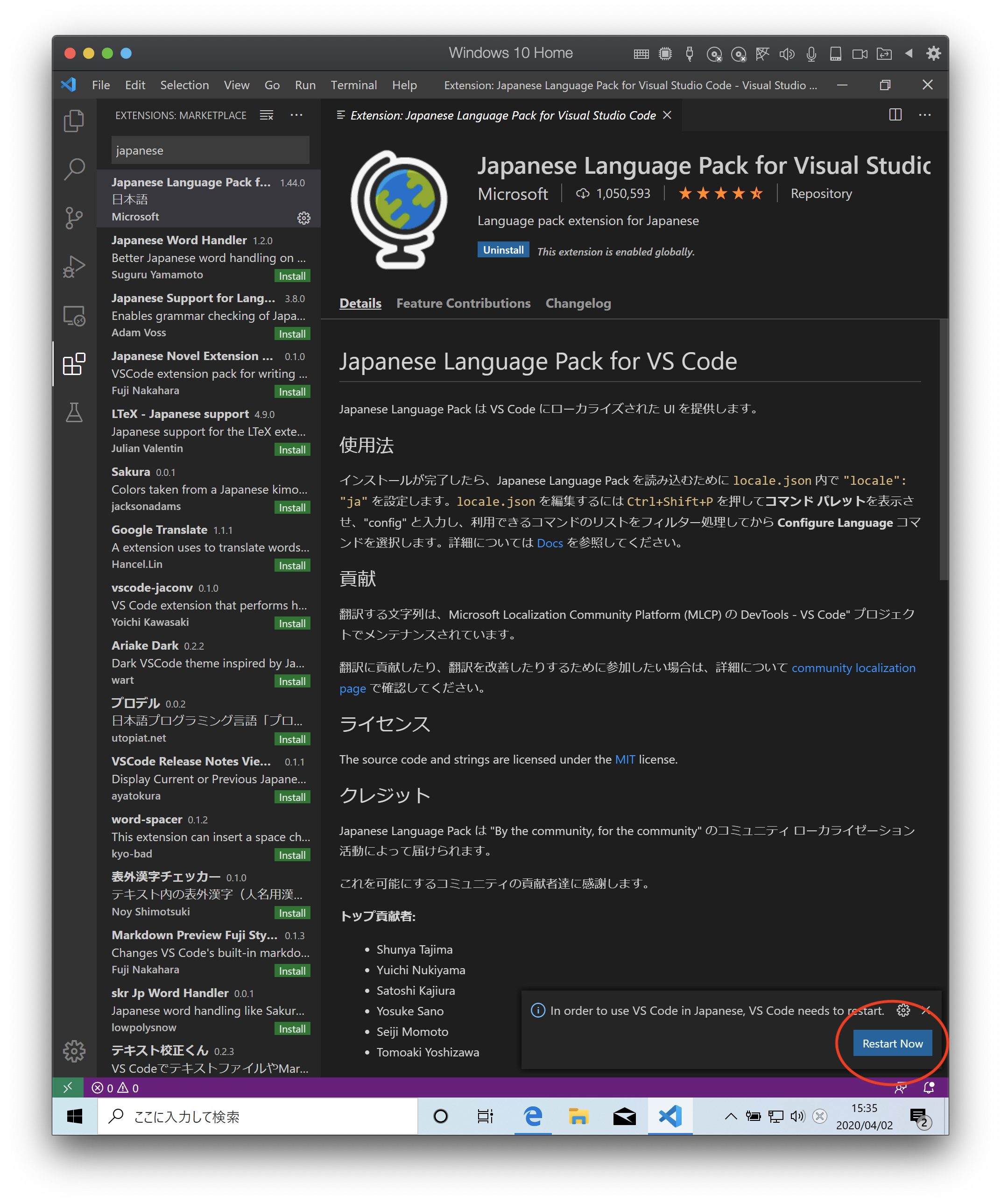
Task: Open the Test flask view
Action: click(x=74, y=412)
